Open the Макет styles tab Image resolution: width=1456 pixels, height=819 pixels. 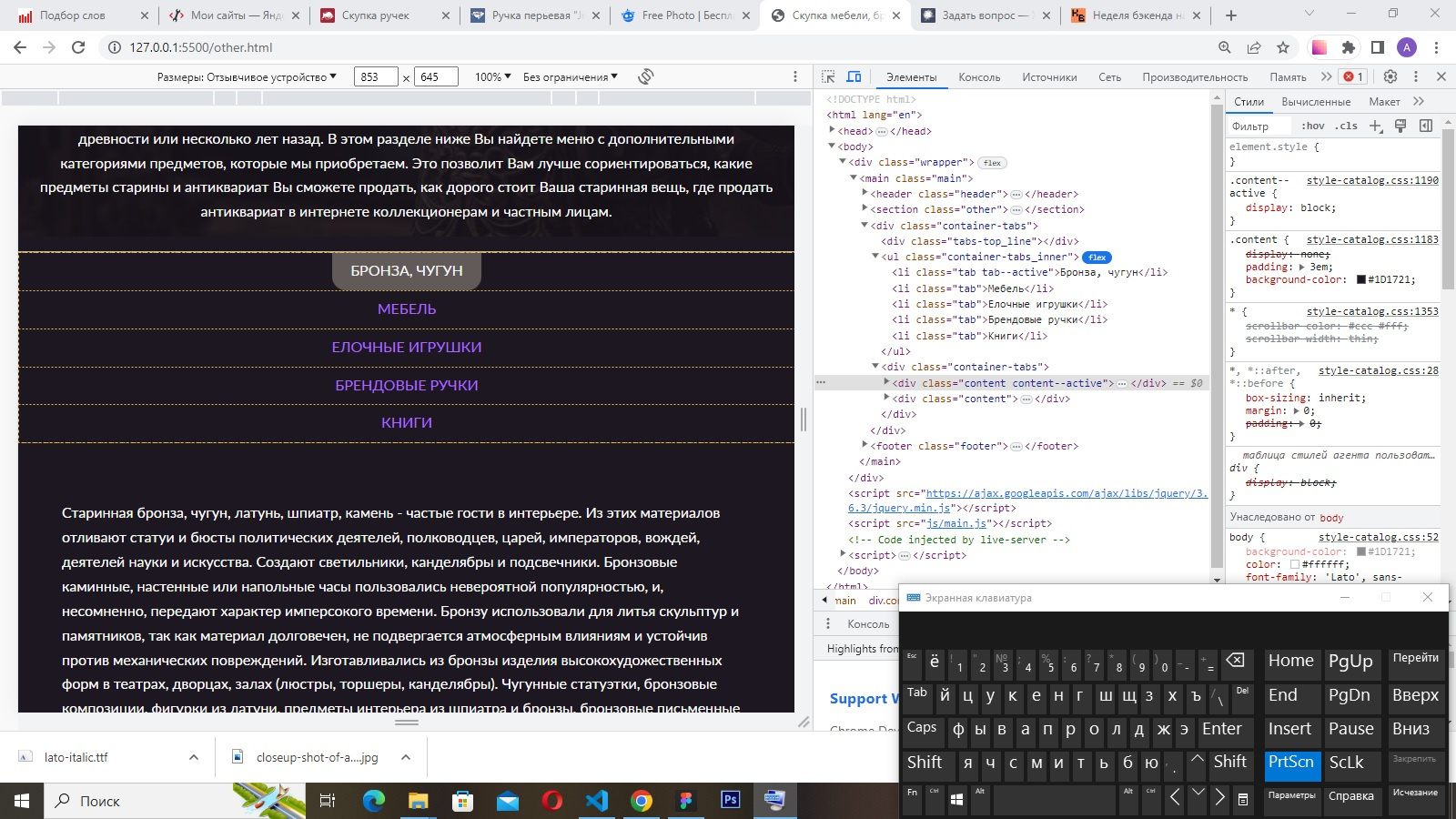1384,102
